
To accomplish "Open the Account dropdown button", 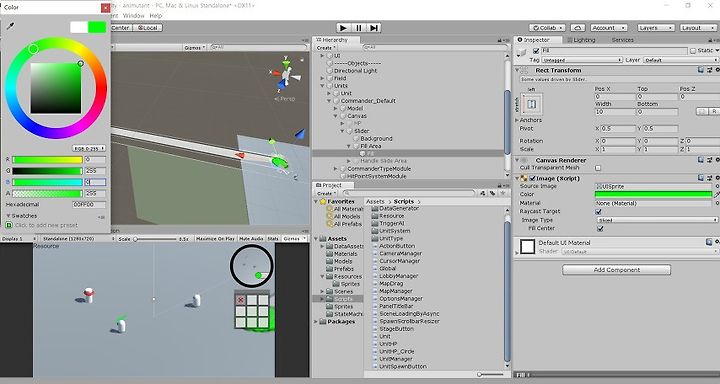I will [608, 28].
